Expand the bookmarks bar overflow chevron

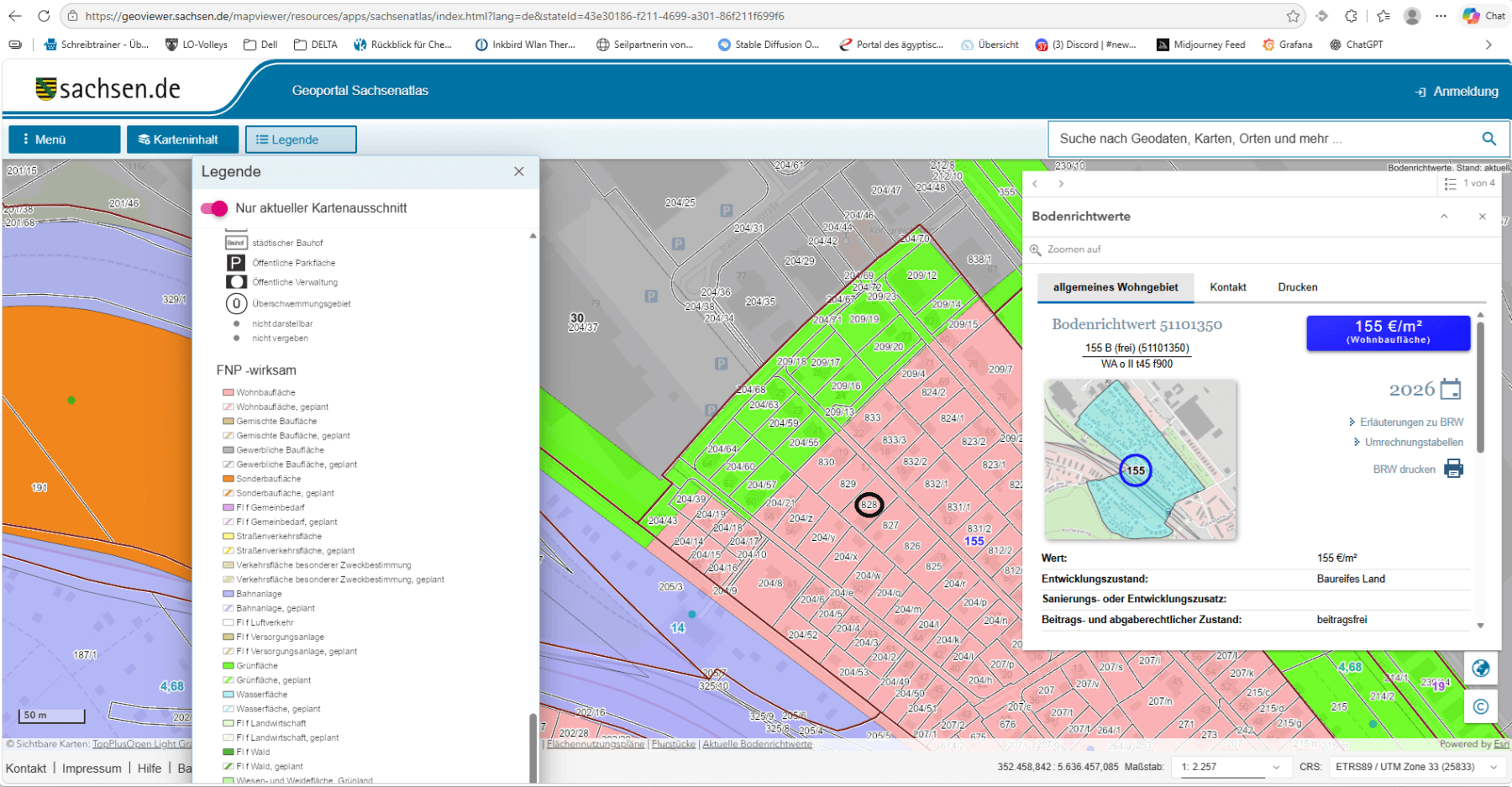coord(1488,45)
